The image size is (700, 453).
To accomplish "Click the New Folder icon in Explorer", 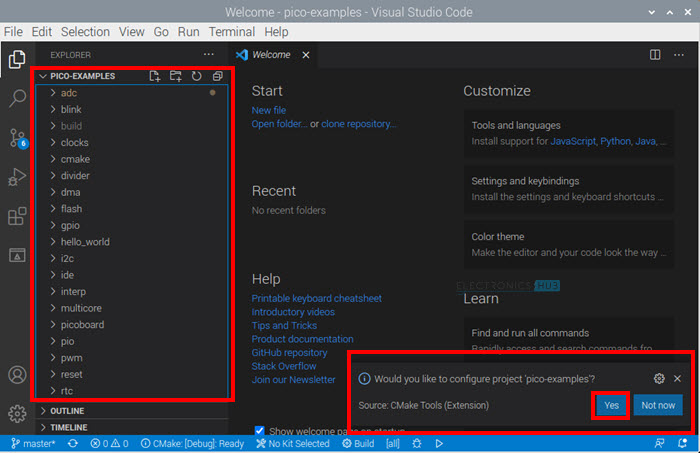I will point(175,76).
